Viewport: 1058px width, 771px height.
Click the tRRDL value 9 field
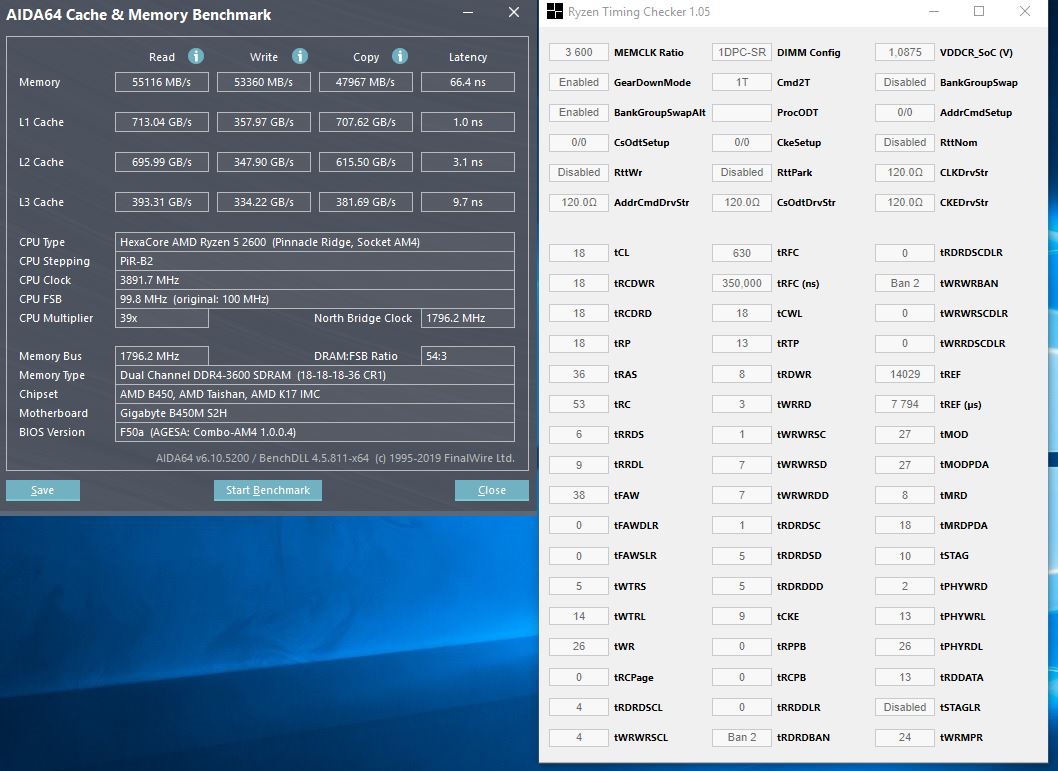(x=579, y=465)
